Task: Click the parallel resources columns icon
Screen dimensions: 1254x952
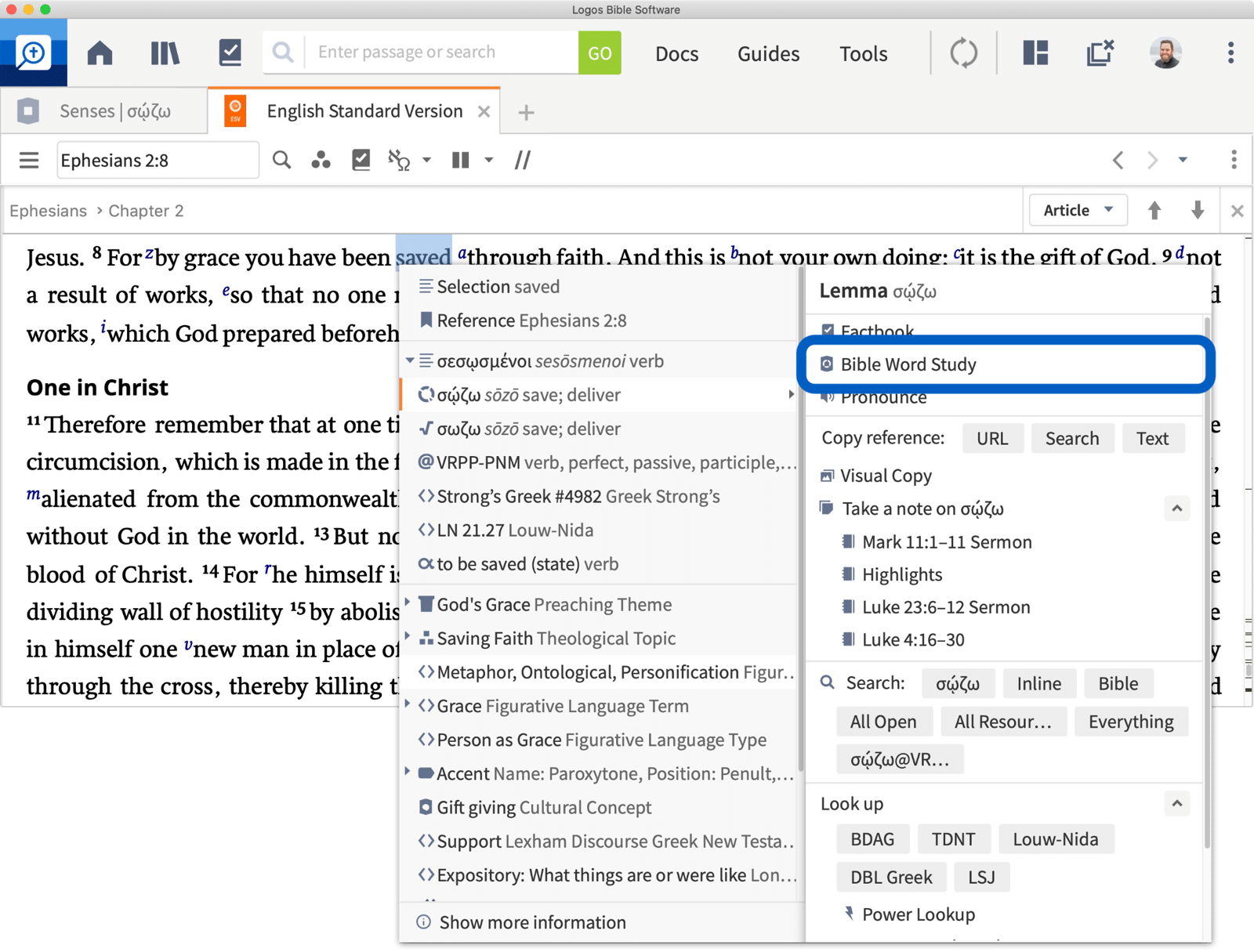Action: point(460,161)
